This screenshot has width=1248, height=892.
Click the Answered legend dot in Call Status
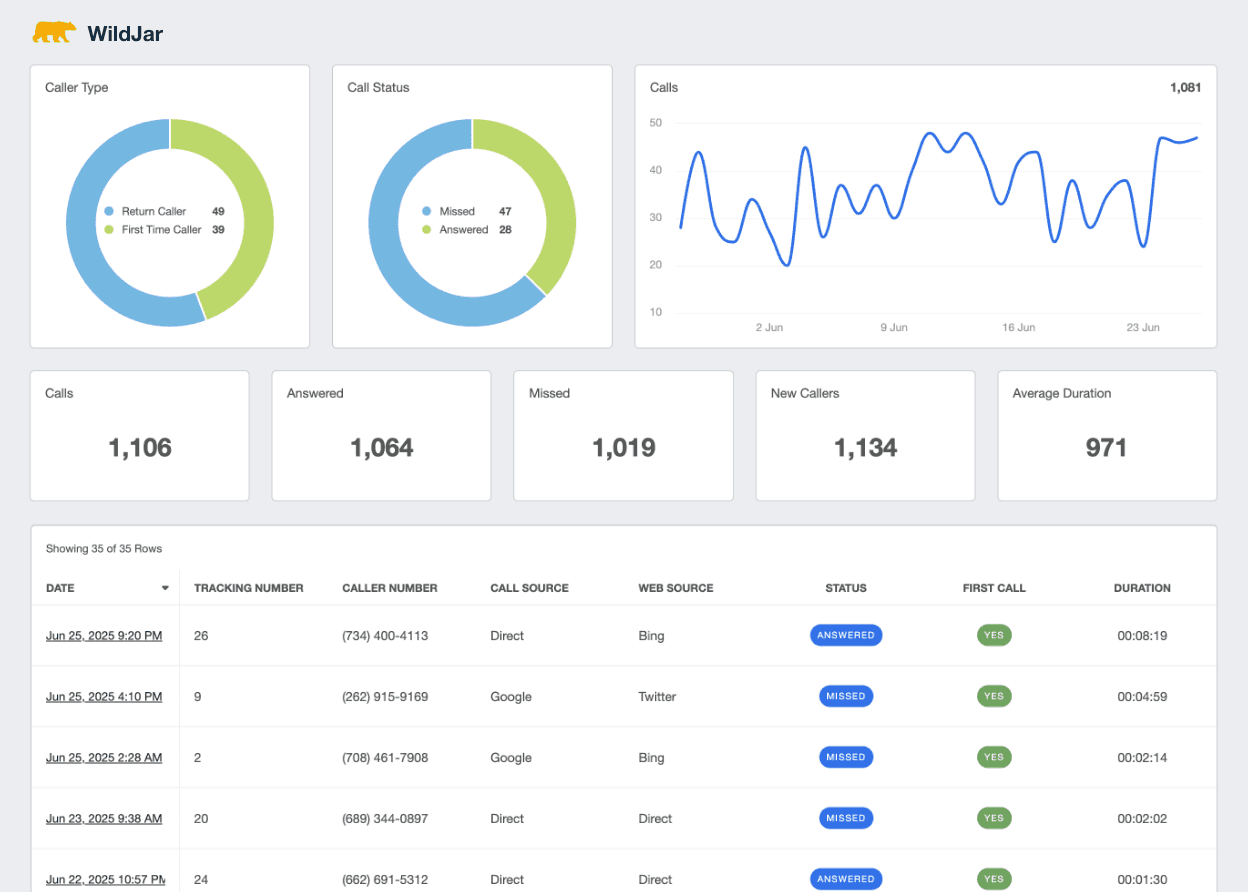click(426, 228)
